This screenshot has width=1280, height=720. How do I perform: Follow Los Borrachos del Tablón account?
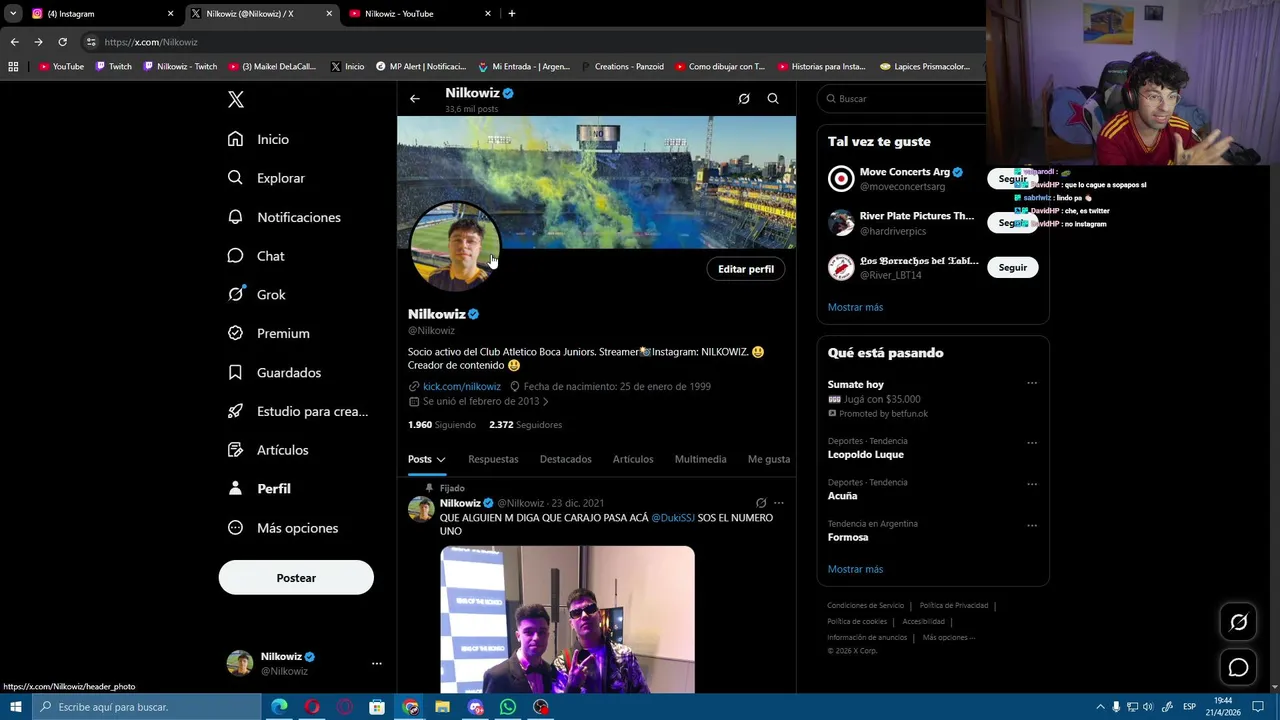coord(1012,267)
